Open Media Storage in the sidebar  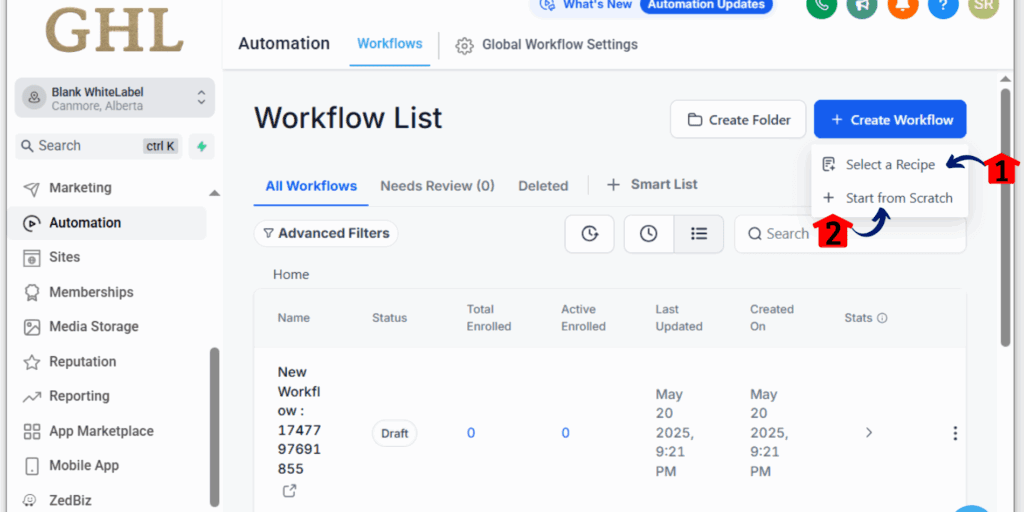coord(94,327)
